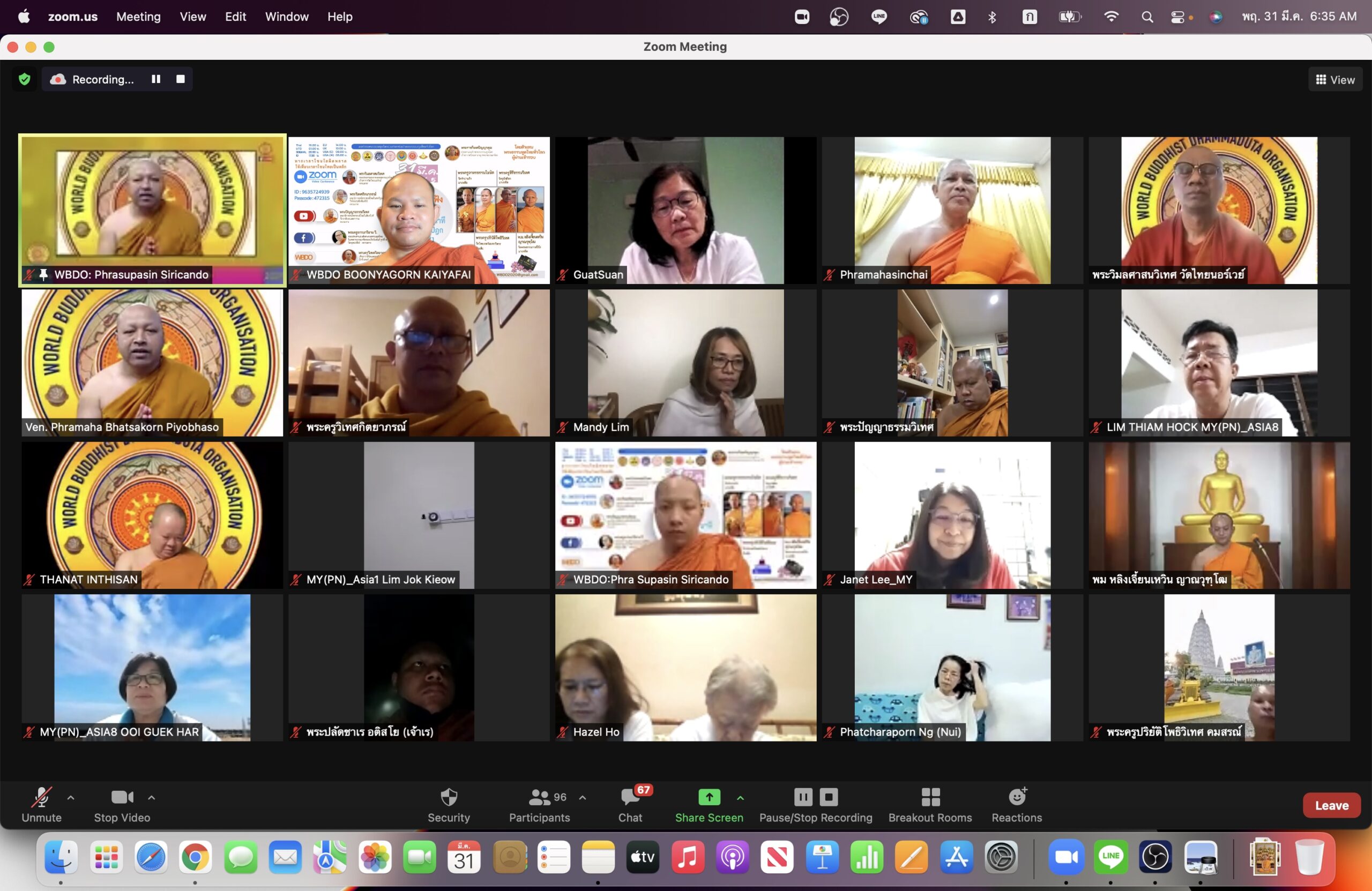Screen dimensions: 1372x891
Task: Open the Window menu in menu bar
Action: 287,17
